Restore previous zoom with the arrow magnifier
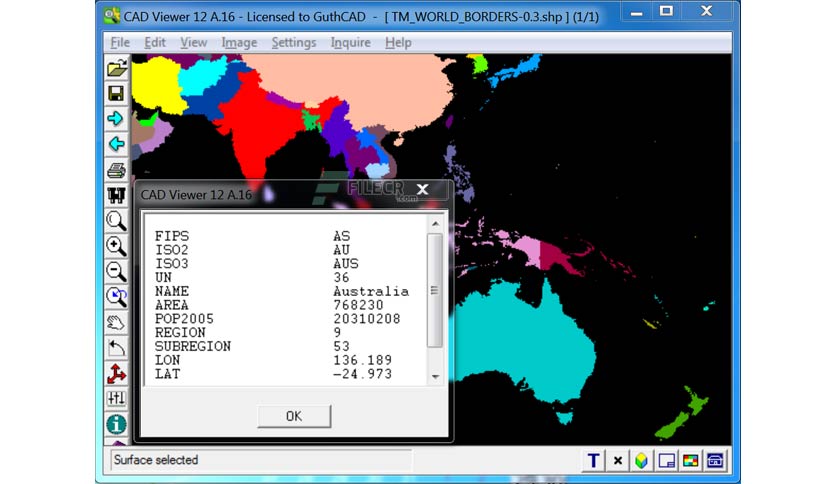Image resolution: width=836 pixels, height=484 pixels. 116,297
